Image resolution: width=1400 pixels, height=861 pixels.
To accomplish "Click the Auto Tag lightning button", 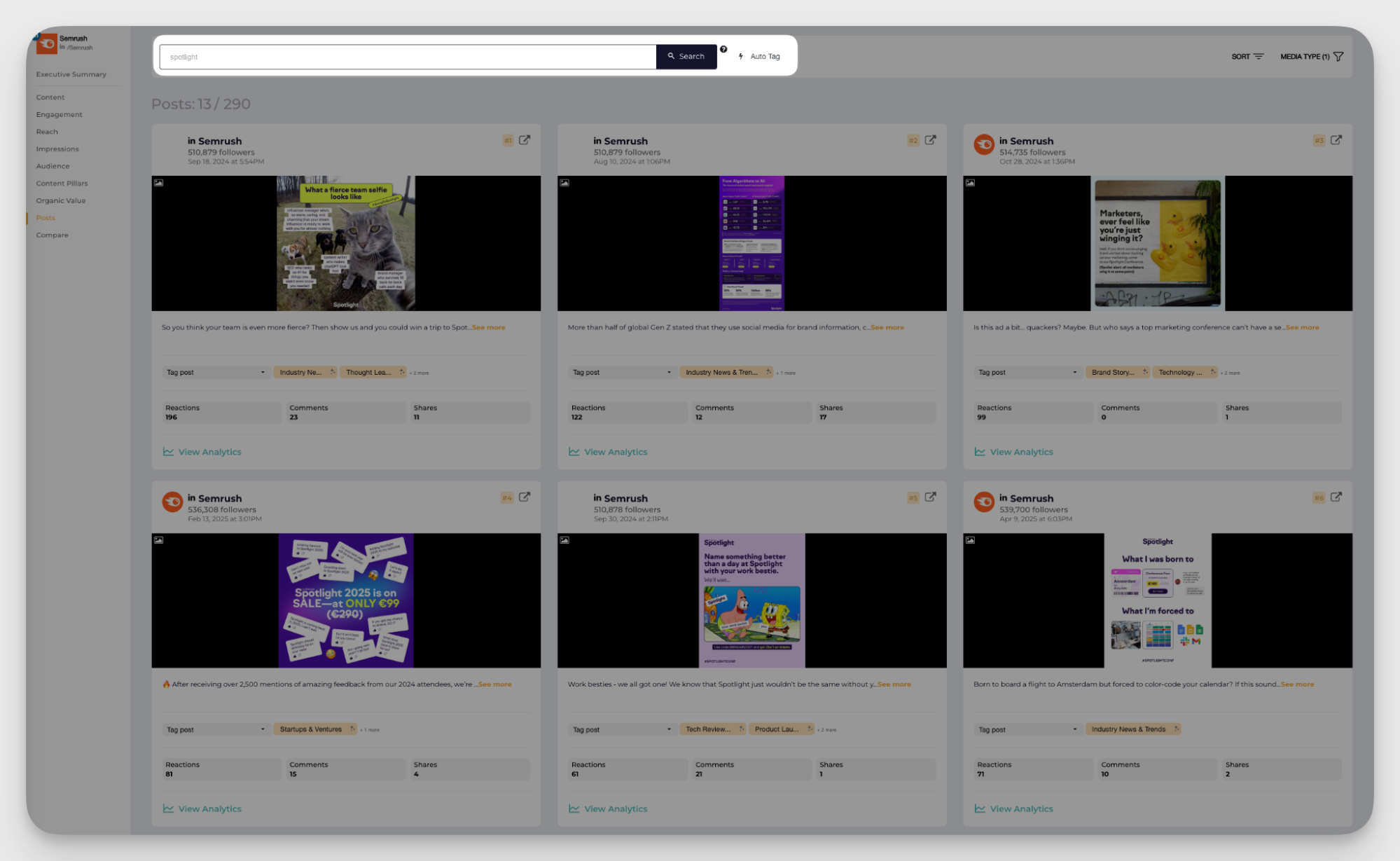I will pyautogui.click(x=759, y=57).
